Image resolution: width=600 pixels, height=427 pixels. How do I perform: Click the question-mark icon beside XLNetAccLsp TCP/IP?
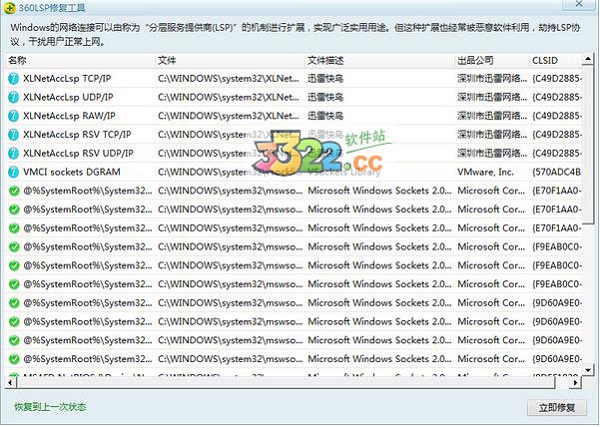pos(13,79)
